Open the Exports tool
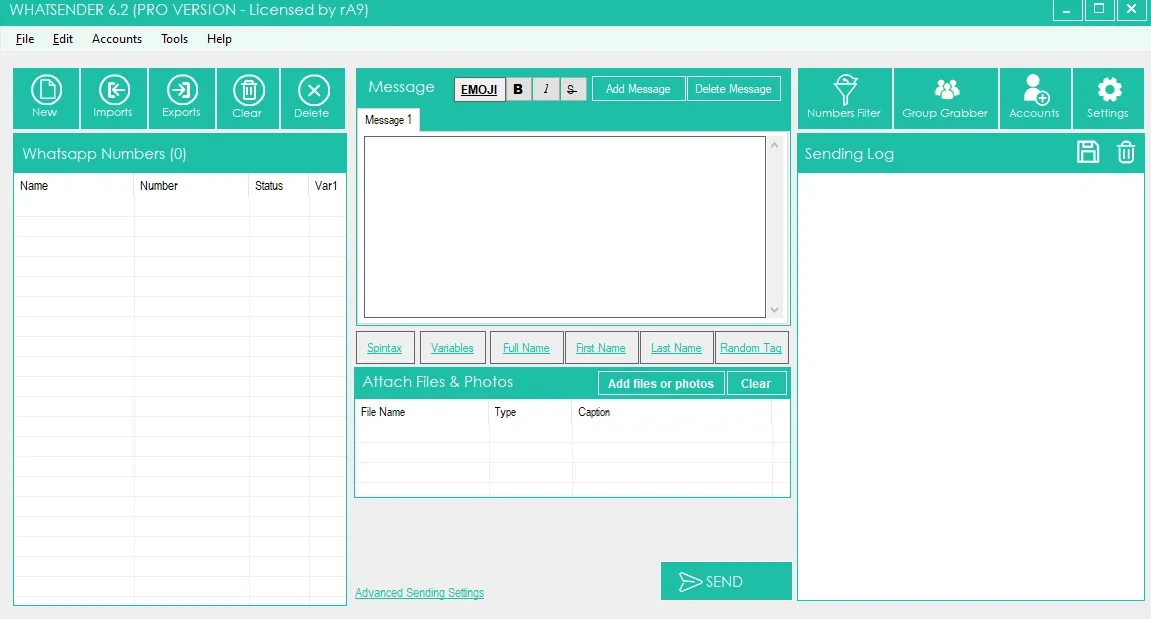Viewport: 1151px width, 619px height. pos(181,98)
